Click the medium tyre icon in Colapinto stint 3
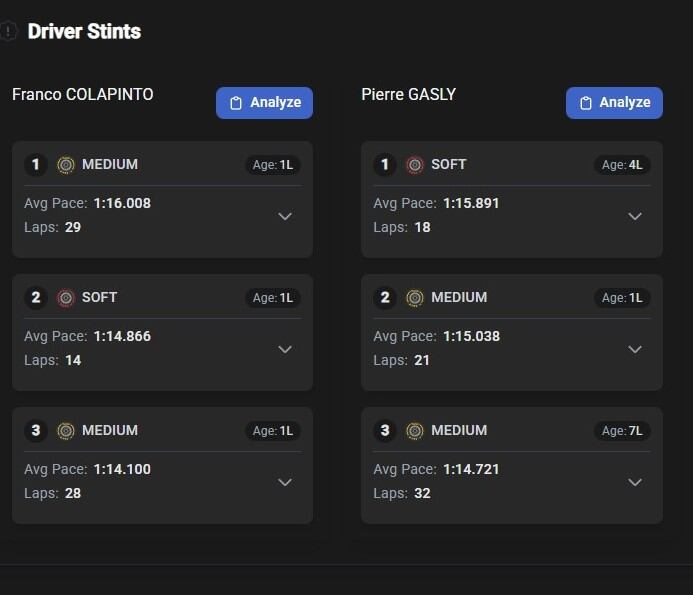The image size is (693, 595). 66,431
